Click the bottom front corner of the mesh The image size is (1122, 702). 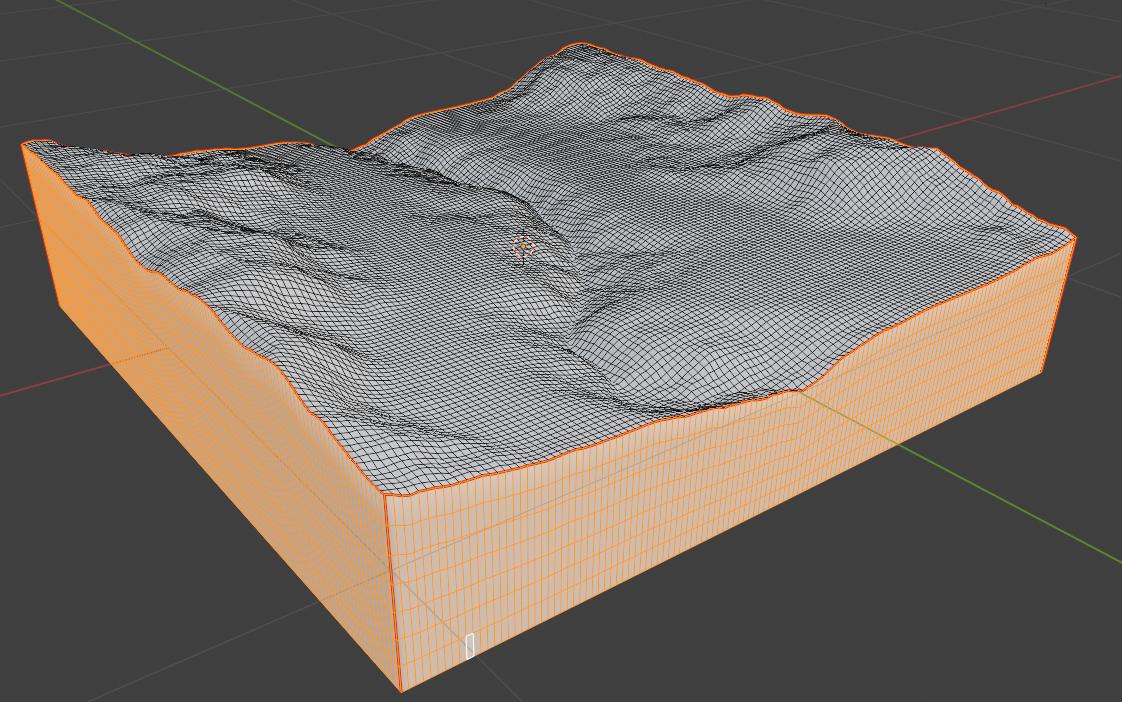click(x=400, y=690)
